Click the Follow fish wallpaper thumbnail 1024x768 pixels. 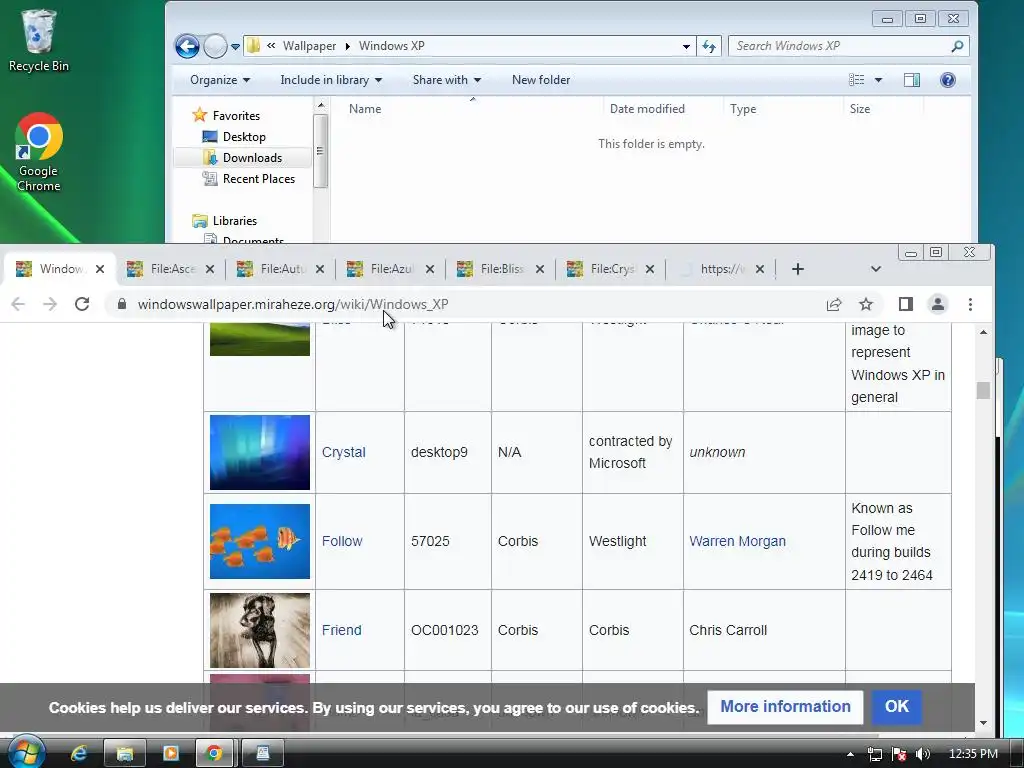click(260, 541)
